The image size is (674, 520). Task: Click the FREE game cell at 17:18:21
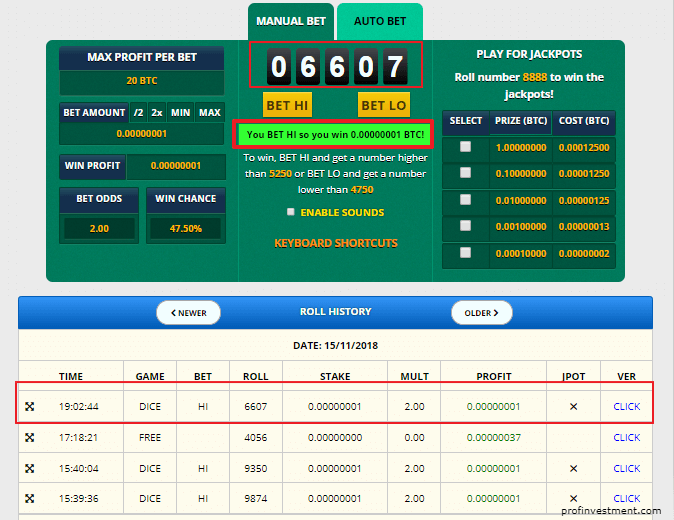click(150, 437)
